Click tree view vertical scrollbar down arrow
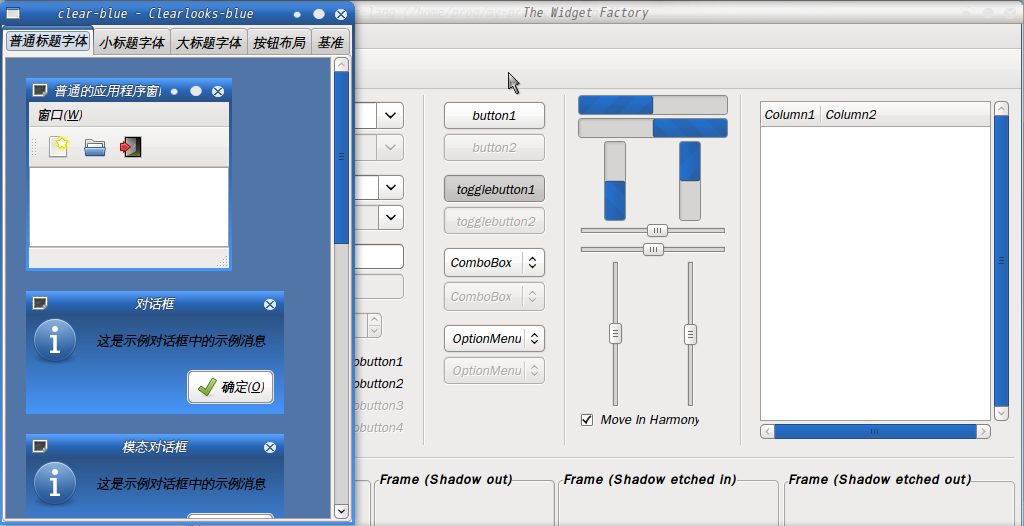 pyautogui.click(x=1001, y=414)
